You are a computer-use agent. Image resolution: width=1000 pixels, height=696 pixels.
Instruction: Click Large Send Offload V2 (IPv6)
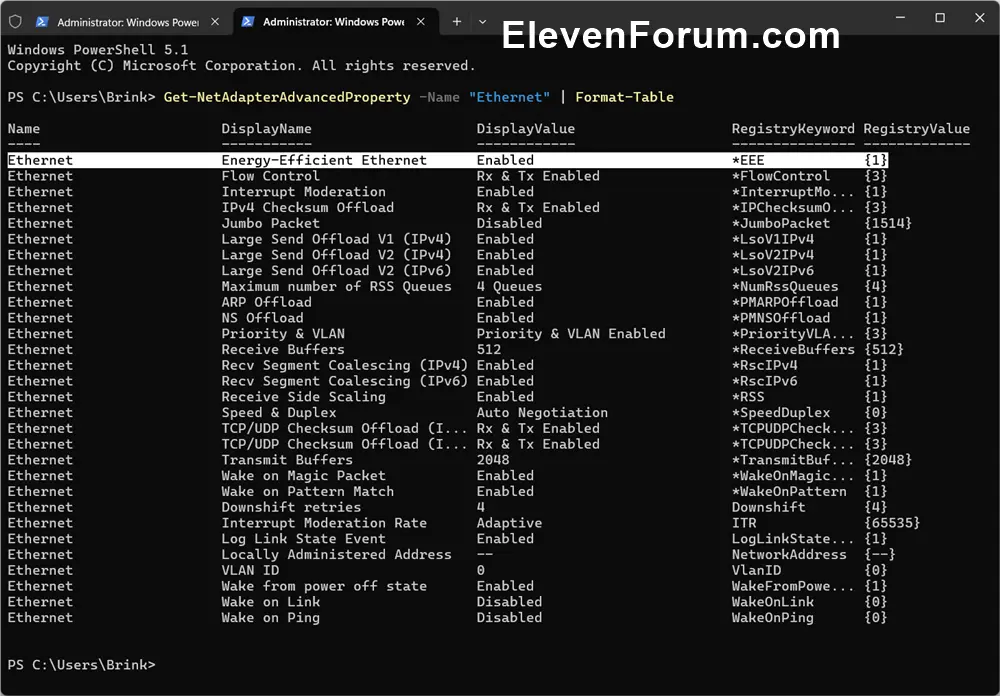click(x=336, y=270)
